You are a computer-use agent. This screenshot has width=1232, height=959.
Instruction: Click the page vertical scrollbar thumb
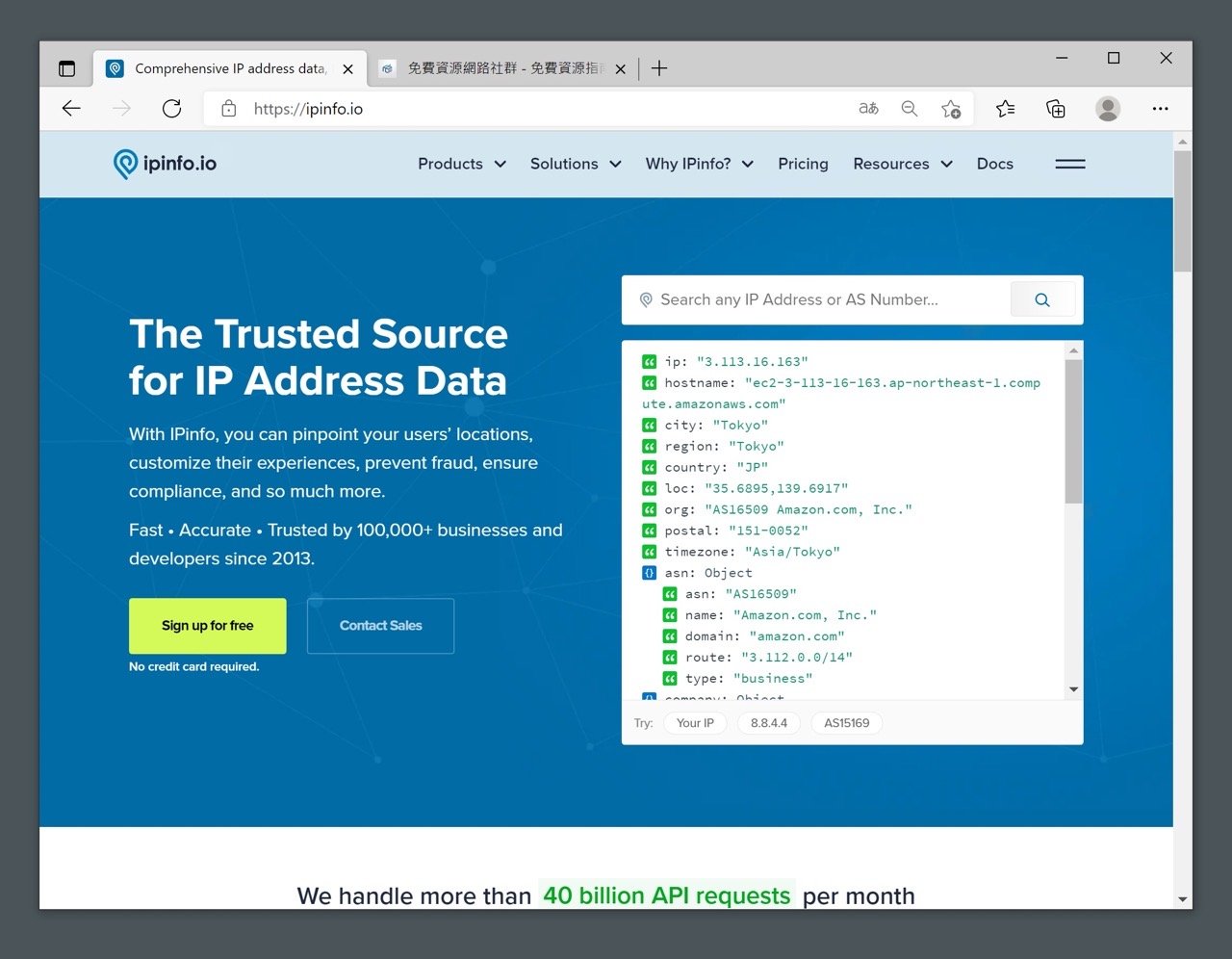click(1182, 211)
